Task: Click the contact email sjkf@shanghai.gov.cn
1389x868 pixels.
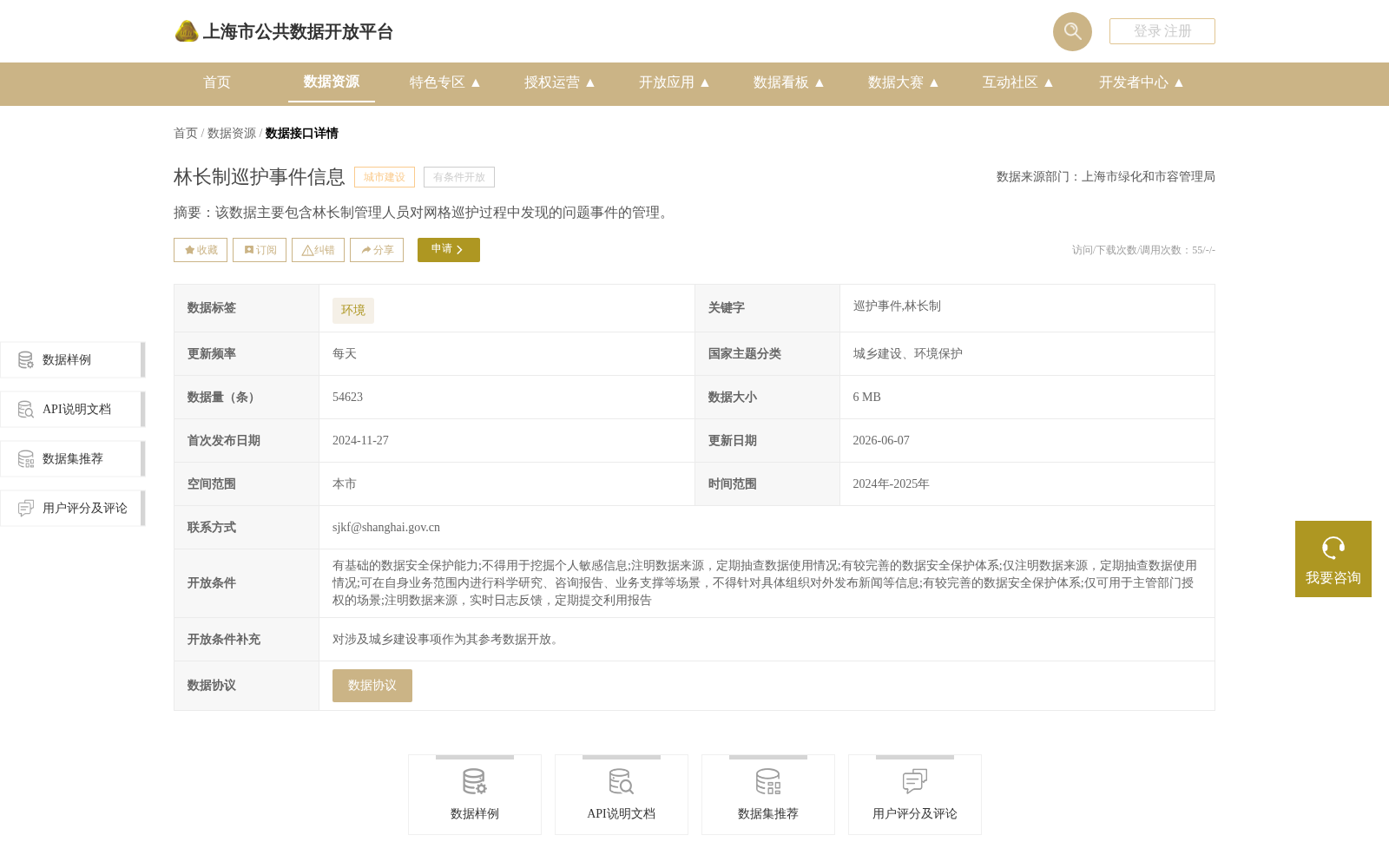Action: click(386, 528)
